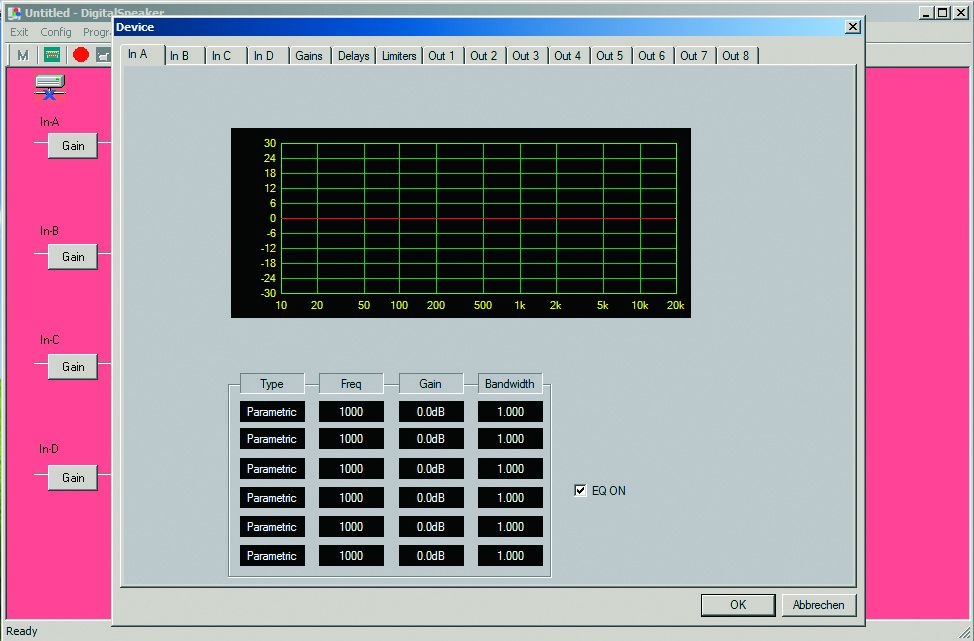Image resolution: width=974 pixels, height=641 pixels.
Task: Open the third band's Parametric type field
Action: [x=272, y=469]
